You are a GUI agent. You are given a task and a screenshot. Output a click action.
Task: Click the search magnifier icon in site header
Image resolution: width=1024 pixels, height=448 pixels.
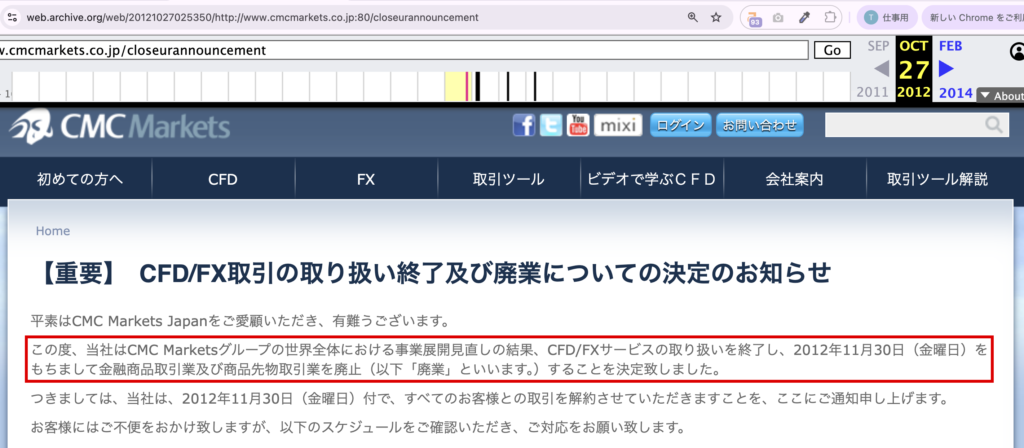(x=995, y=125)
